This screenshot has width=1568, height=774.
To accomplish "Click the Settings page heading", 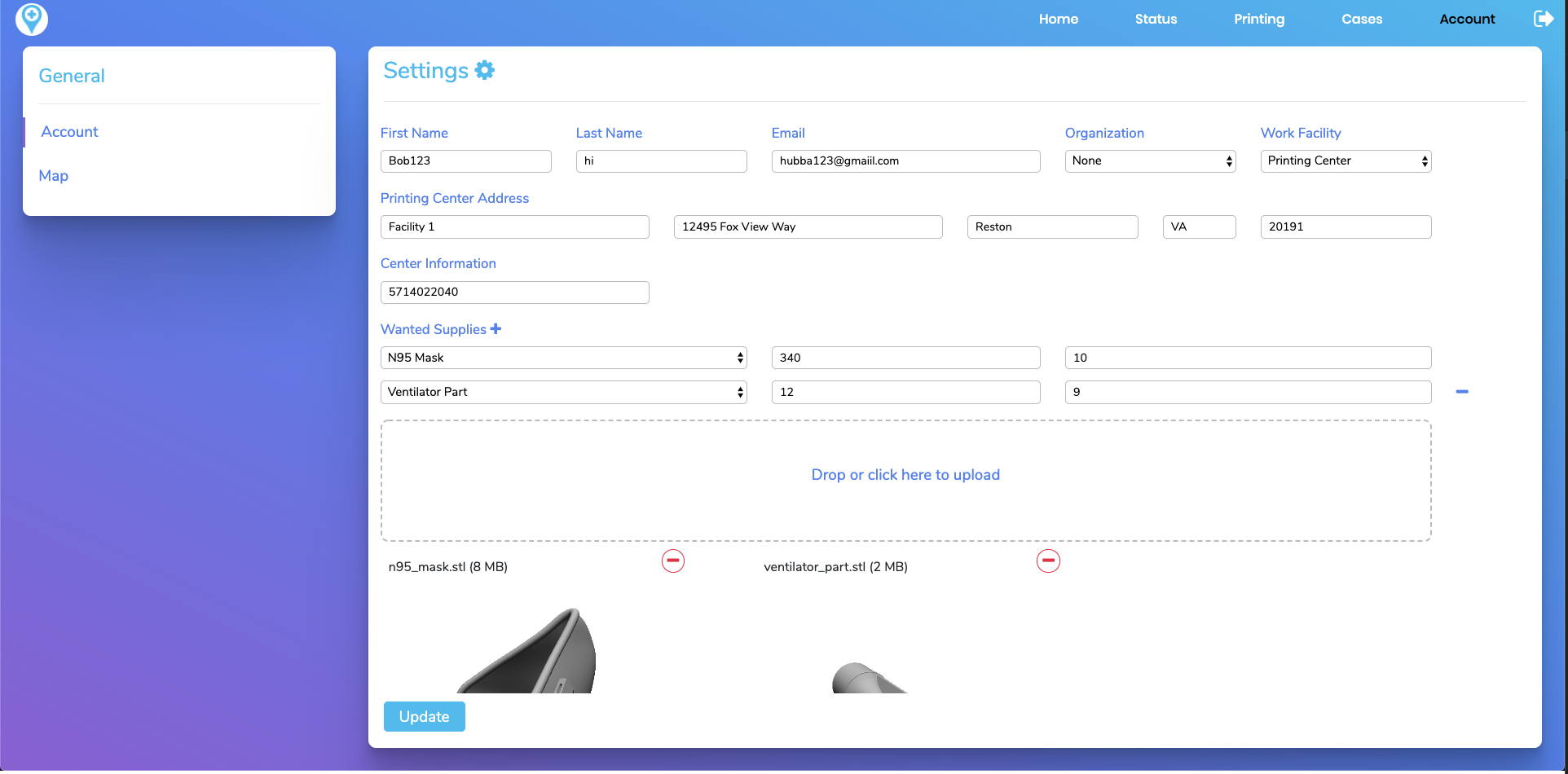I will tap(425, 71).
